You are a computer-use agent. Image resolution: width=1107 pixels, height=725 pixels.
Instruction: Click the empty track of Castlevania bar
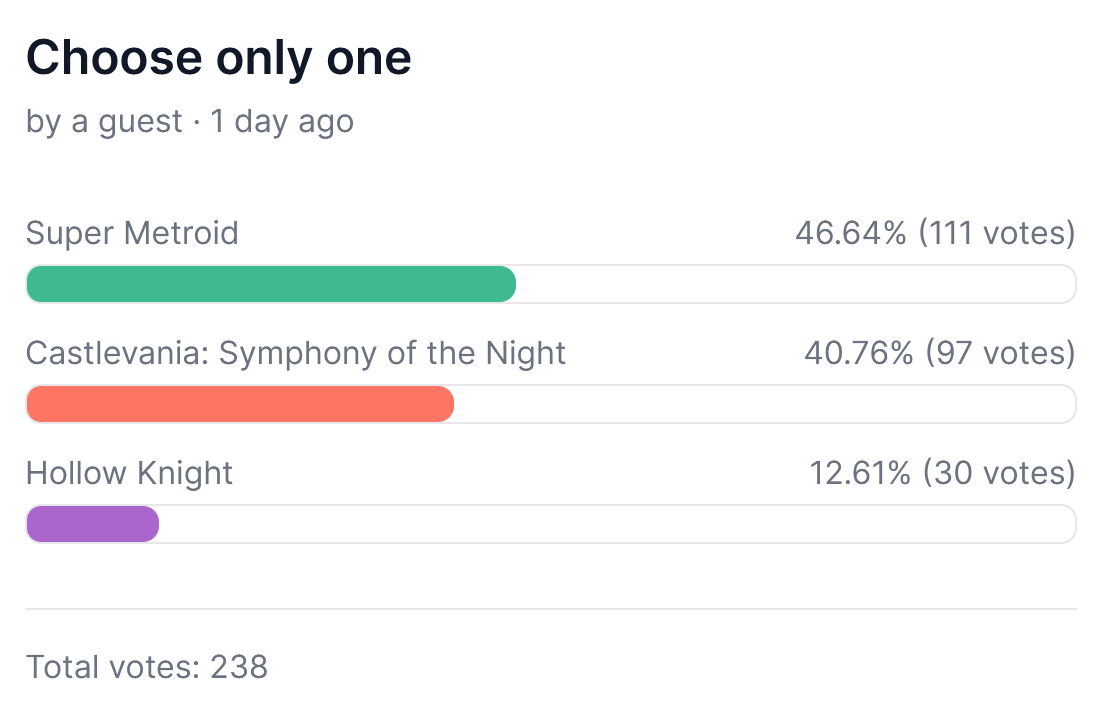coord(765,404)
